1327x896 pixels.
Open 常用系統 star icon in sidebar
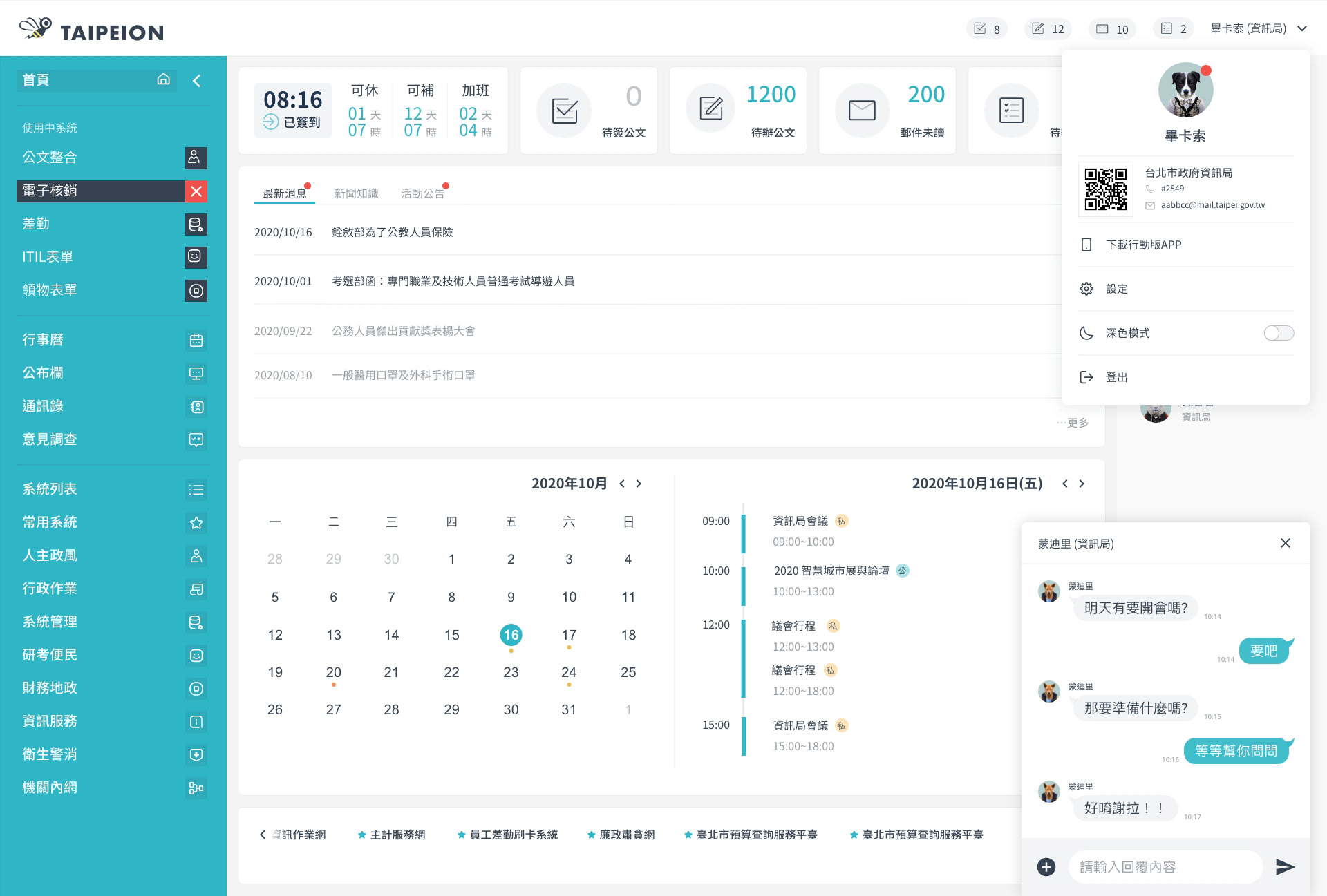[196, 523]
